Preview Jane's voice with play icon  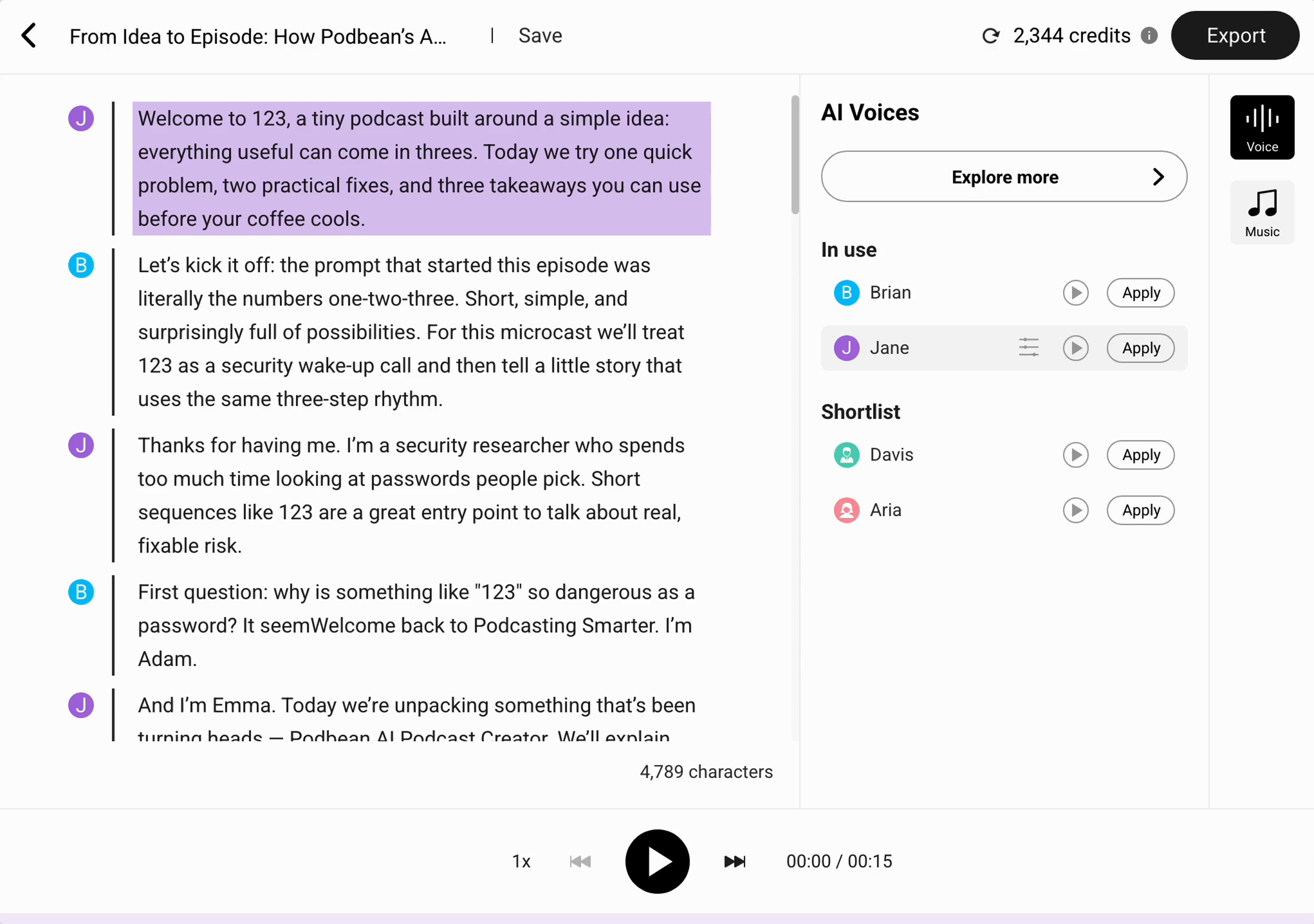point(1075,348)
